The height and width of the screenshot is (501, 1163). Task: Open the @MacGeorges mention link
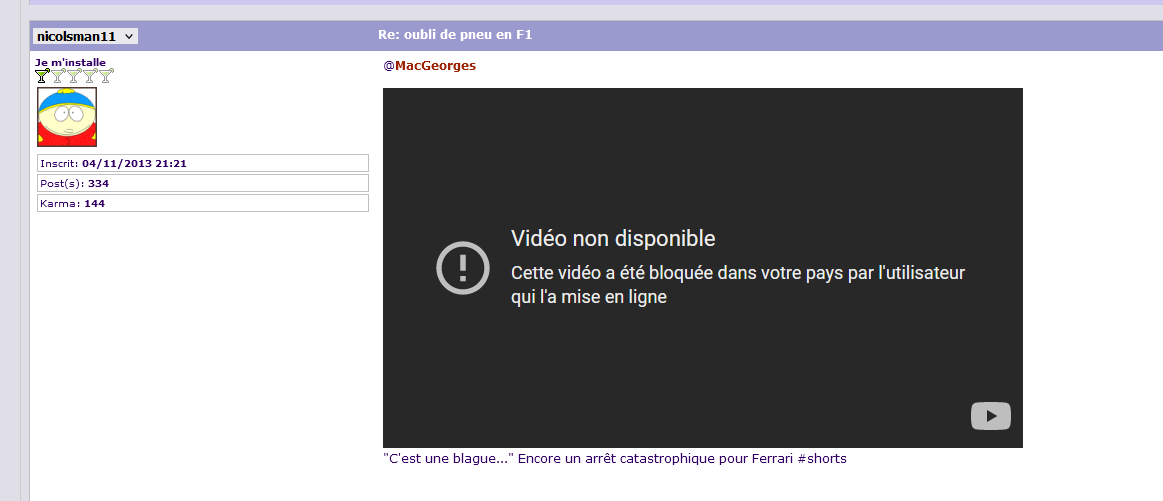(429, 66)
